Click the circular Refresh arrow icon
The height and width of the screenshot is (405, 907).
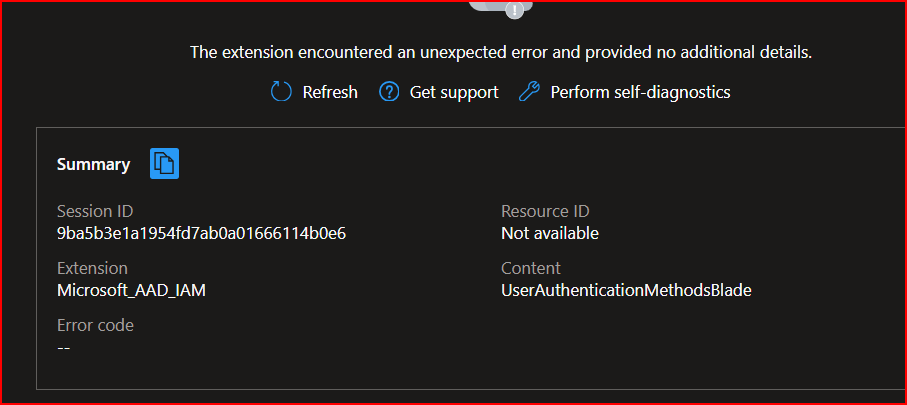(x=281, y=92)
